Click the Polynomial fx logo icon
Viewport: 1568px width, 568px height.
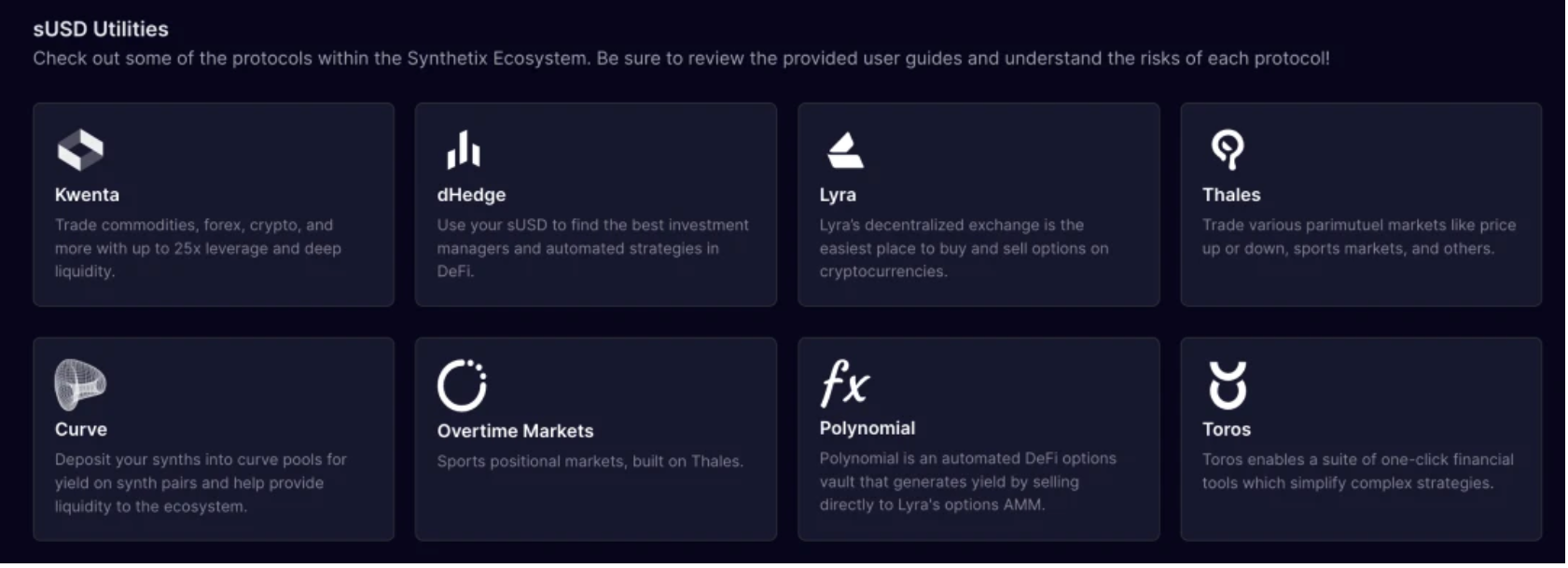click(x=844, y=383)
